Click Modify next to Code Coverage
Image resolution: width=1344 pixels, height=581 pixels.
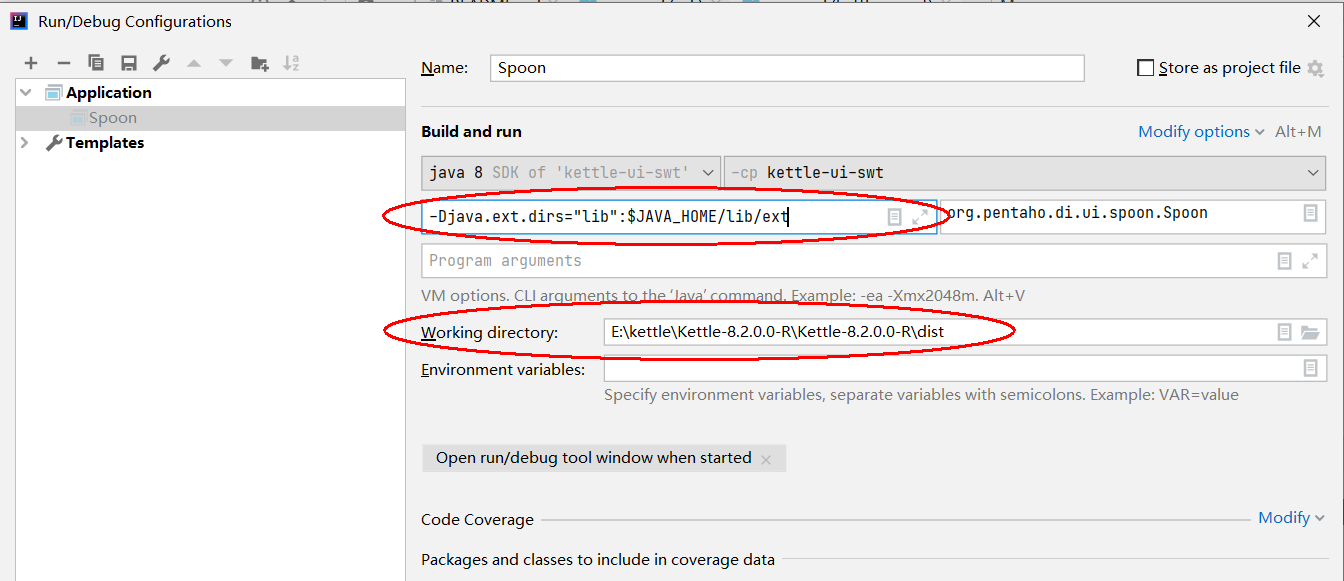pyautogui.click(x=1285, y=517)
